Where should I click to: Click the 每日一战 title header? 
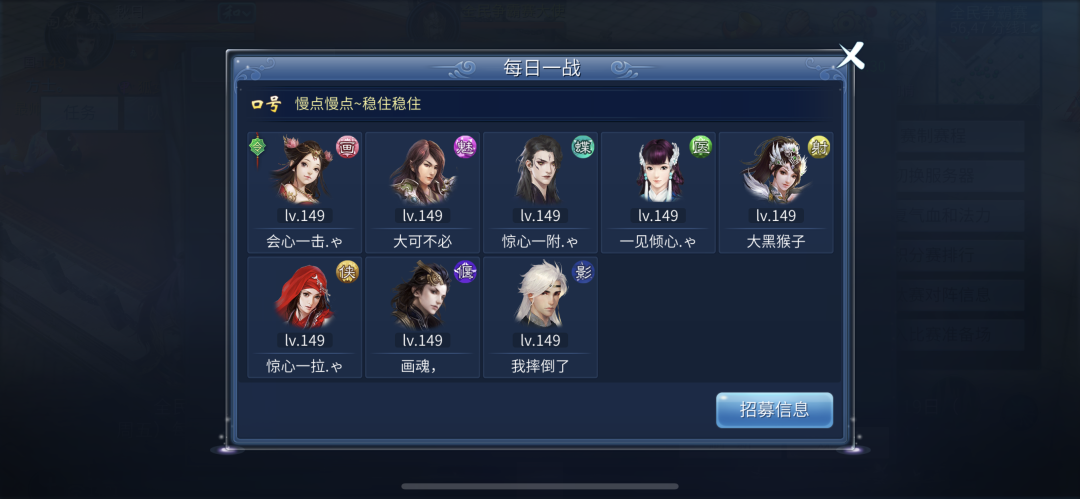[x=541, y=68]
